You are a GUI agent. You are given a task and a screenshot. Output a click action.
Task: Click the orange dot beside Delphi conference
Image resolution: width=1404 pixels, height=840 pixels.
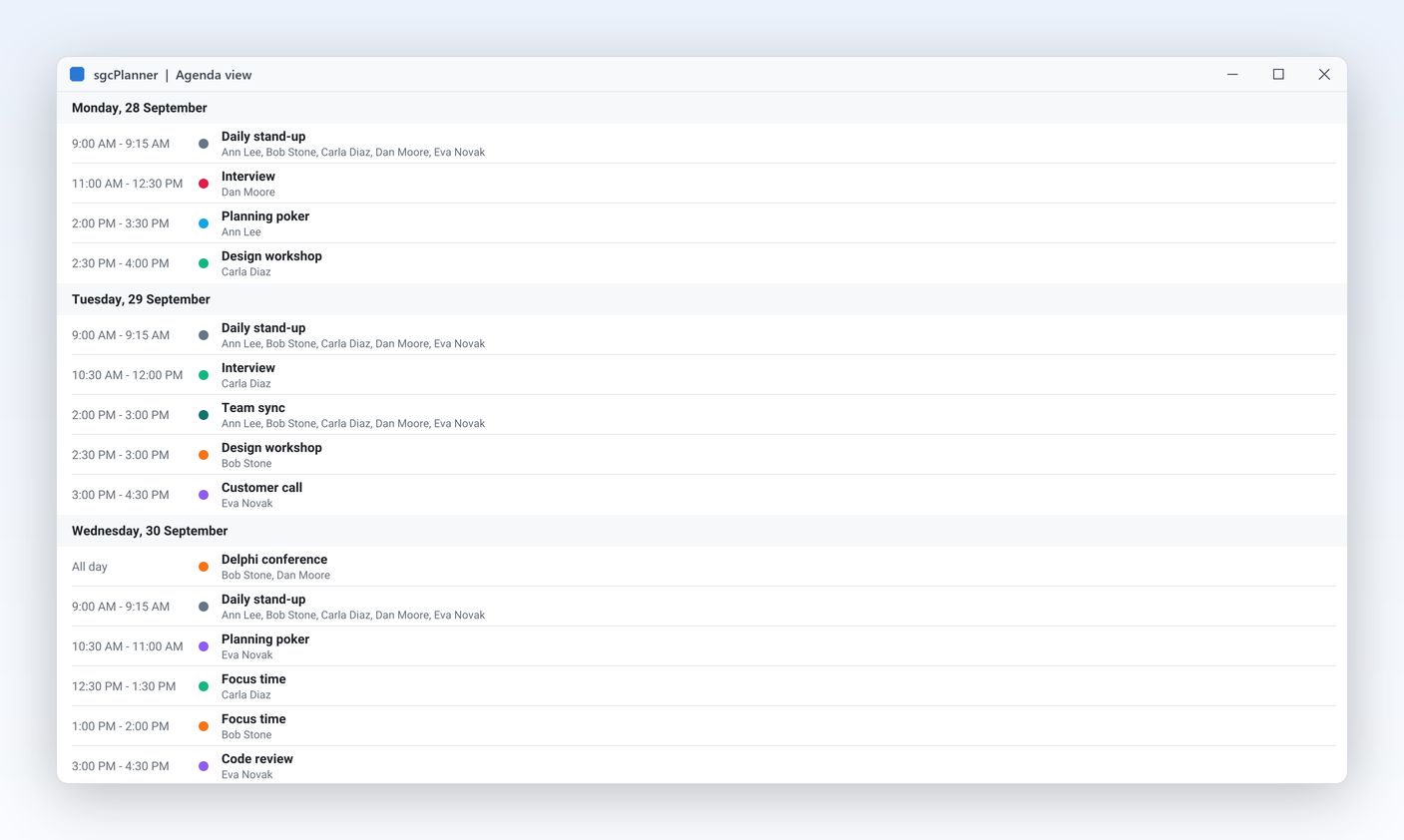pos(204,567)
